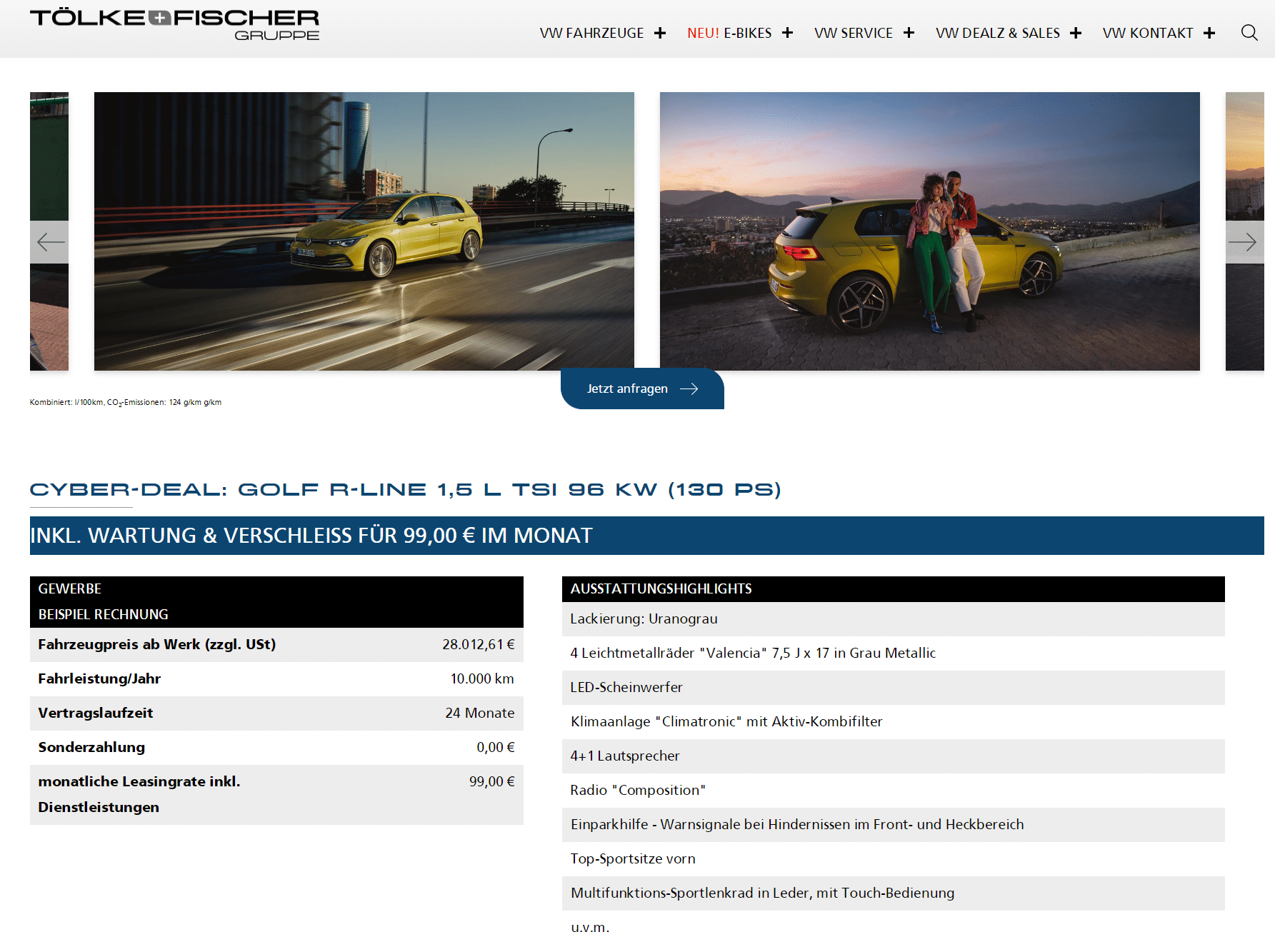Click the Cyber-Deal Golf R-Line heading
The height and width of the screenshot is (952, 1275).
coord(405,490)
